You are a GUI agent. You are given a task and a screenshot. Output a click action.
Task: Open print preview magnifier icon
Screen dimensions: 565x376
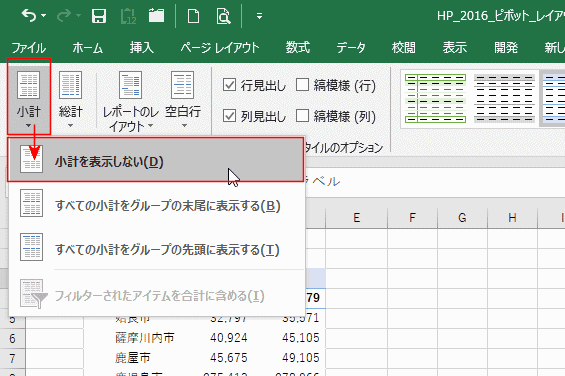click(223, 16)
